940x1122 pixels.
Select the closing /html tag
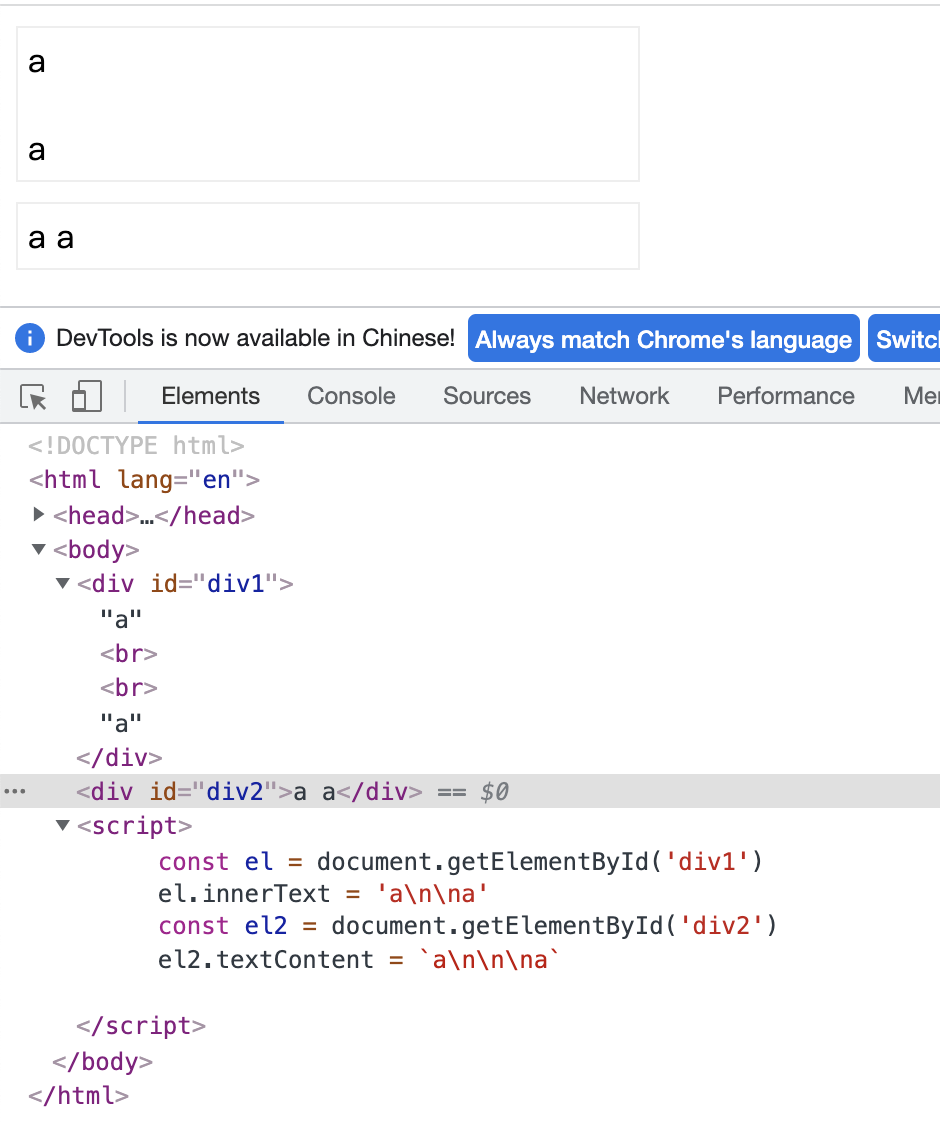click(79, 1095)
